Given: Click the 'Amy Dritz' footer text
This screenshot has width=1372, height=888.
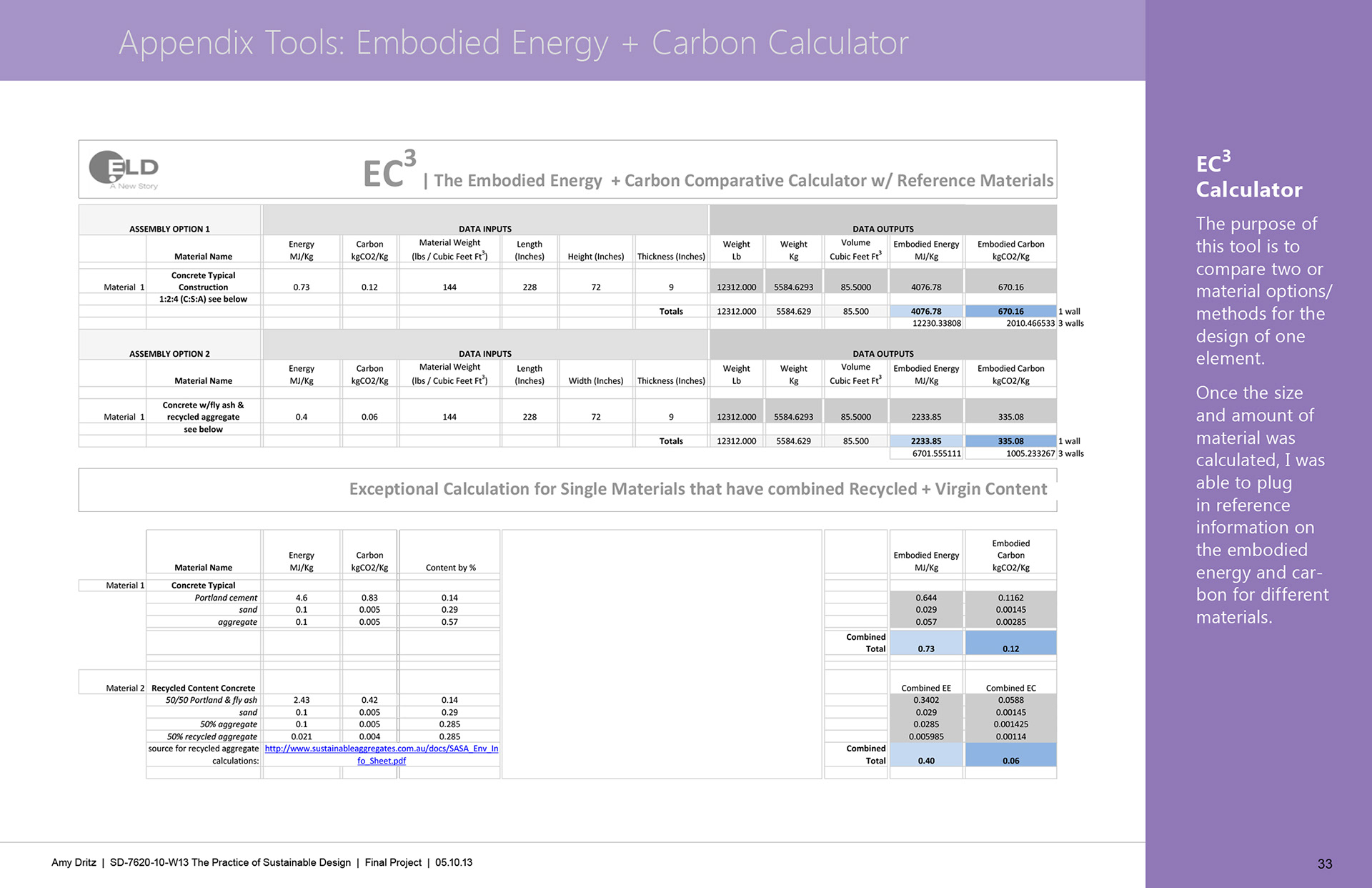Looking at the screenshot, I should [74, 862].
